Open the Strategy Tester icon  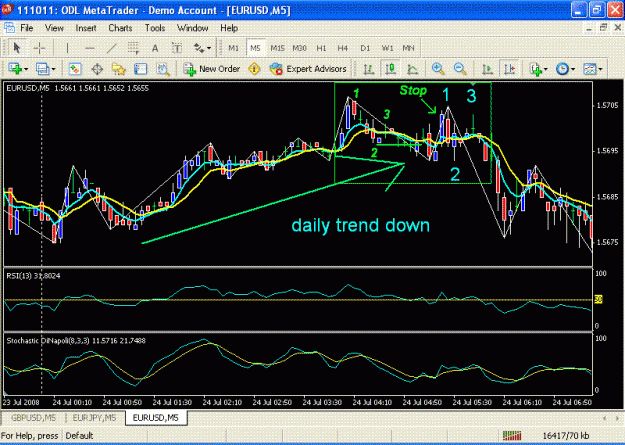click(x=163, y=69)
